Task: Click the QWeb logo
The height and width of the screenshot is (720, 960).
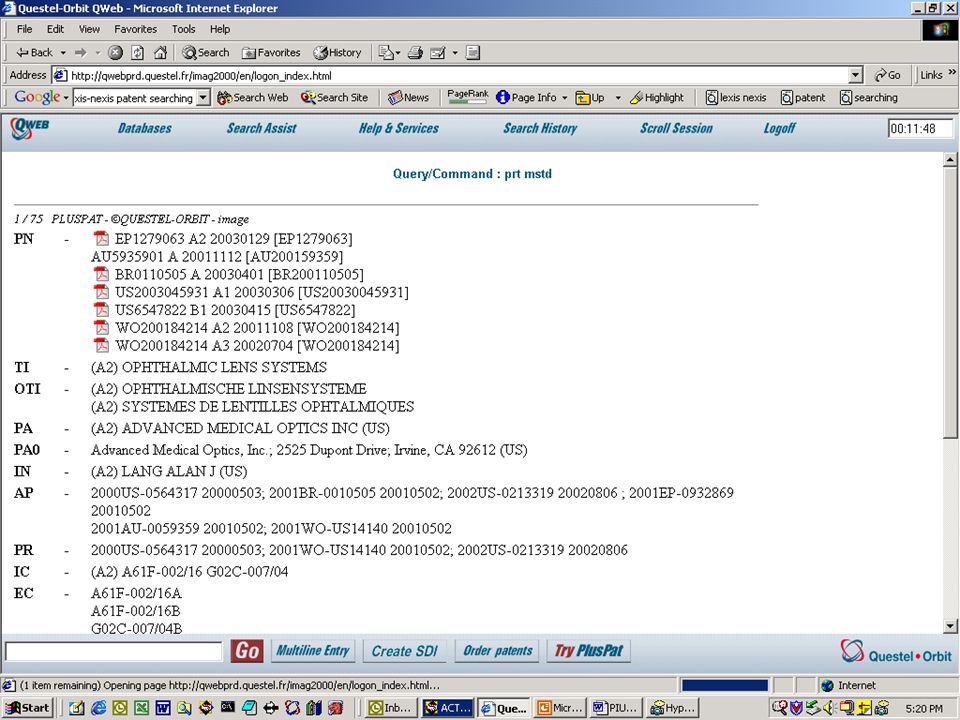Action: point(29,127)
